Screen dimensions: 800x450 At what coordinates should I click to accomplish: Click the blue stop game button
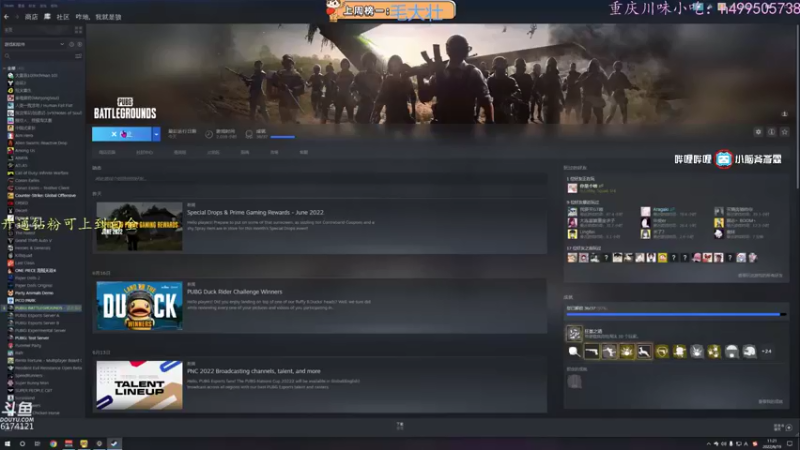point(121,134)
